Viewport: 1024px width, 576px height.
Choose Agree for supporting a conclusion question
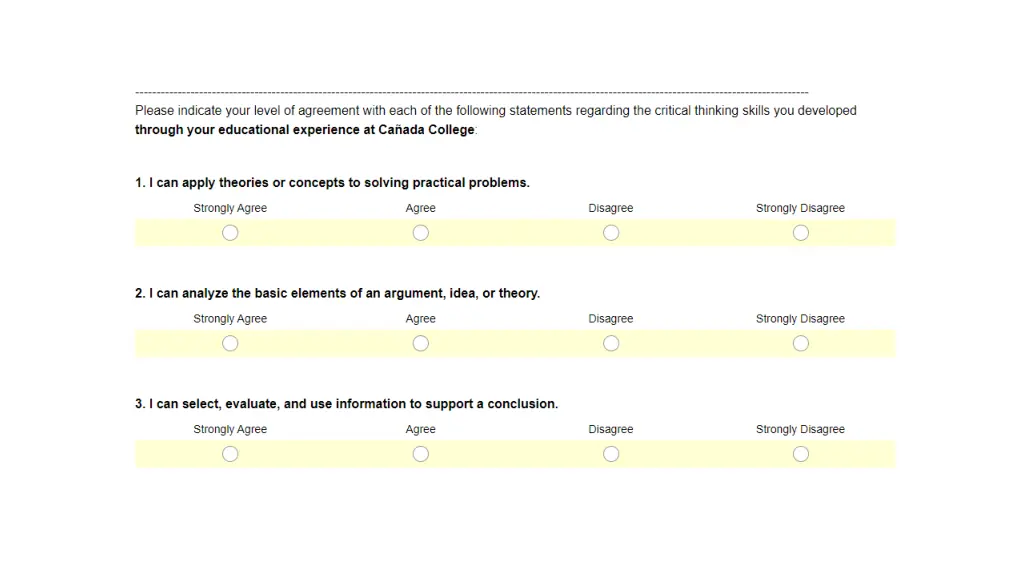pos(421,454)
